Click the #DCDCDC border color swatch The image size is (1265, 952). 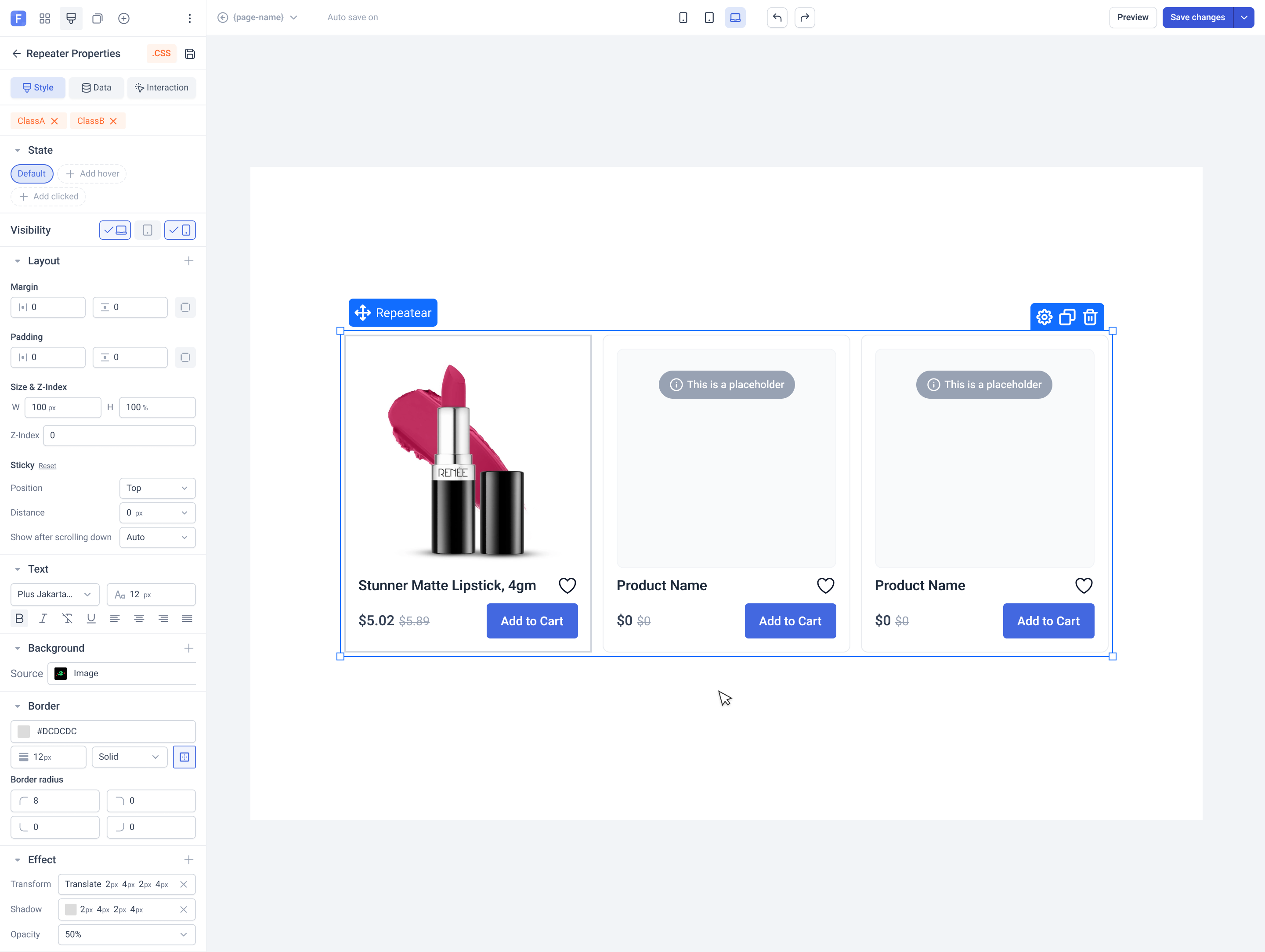pos(23,731)
